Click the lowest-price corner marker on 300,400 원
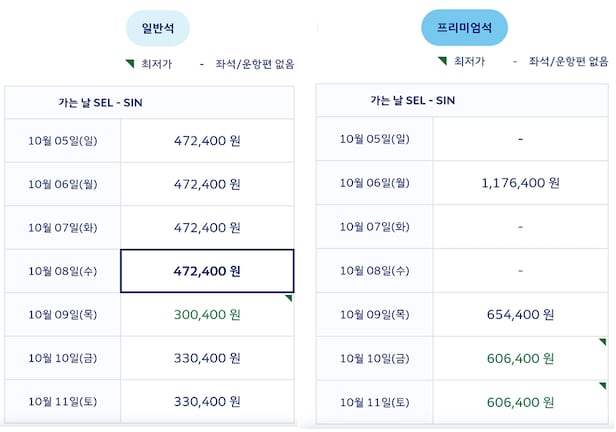Image resolution: width=616 pixels, height=432 pixels. [289, 298]
